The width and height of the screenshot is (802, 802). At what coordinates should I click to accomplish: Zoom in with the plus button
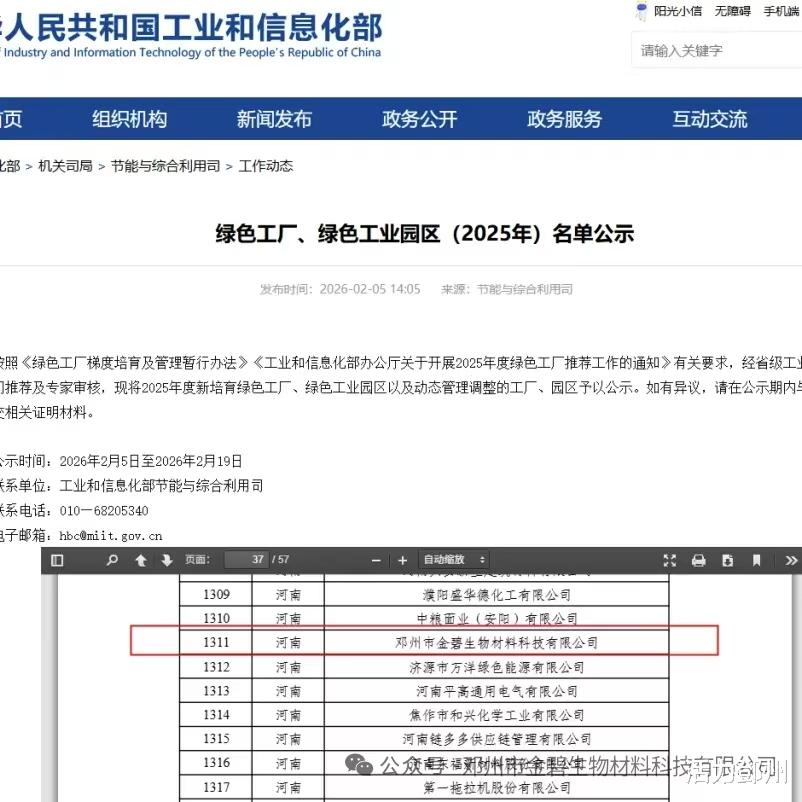[403, 561]
